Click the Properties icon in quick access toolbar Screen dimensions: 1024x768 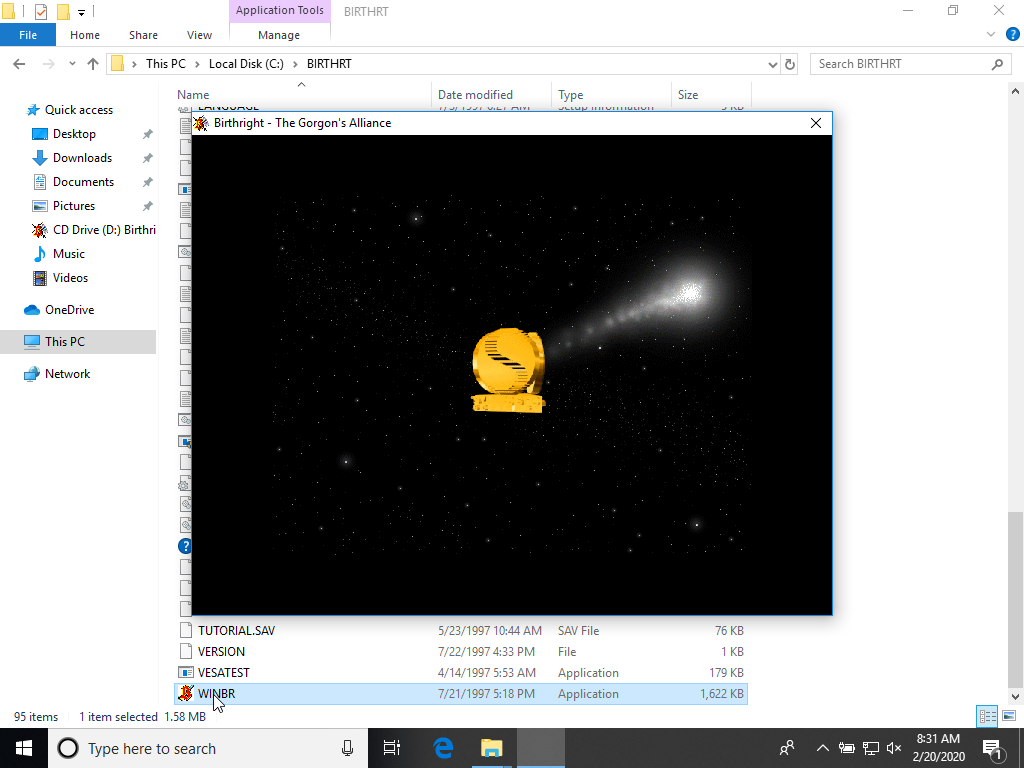point(40,11)
